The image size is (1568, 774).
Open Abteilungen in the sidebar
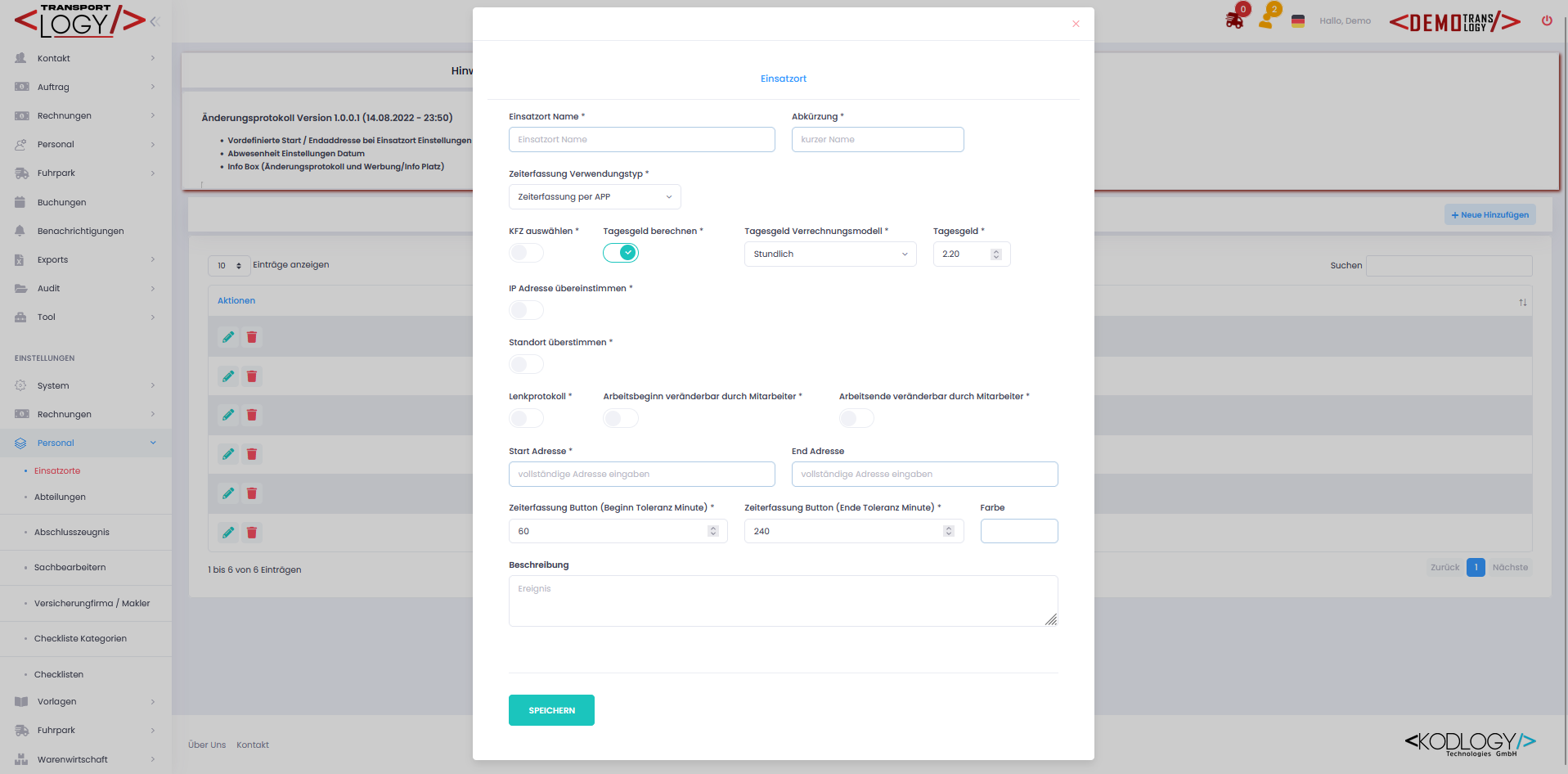[x=60, y=497]
